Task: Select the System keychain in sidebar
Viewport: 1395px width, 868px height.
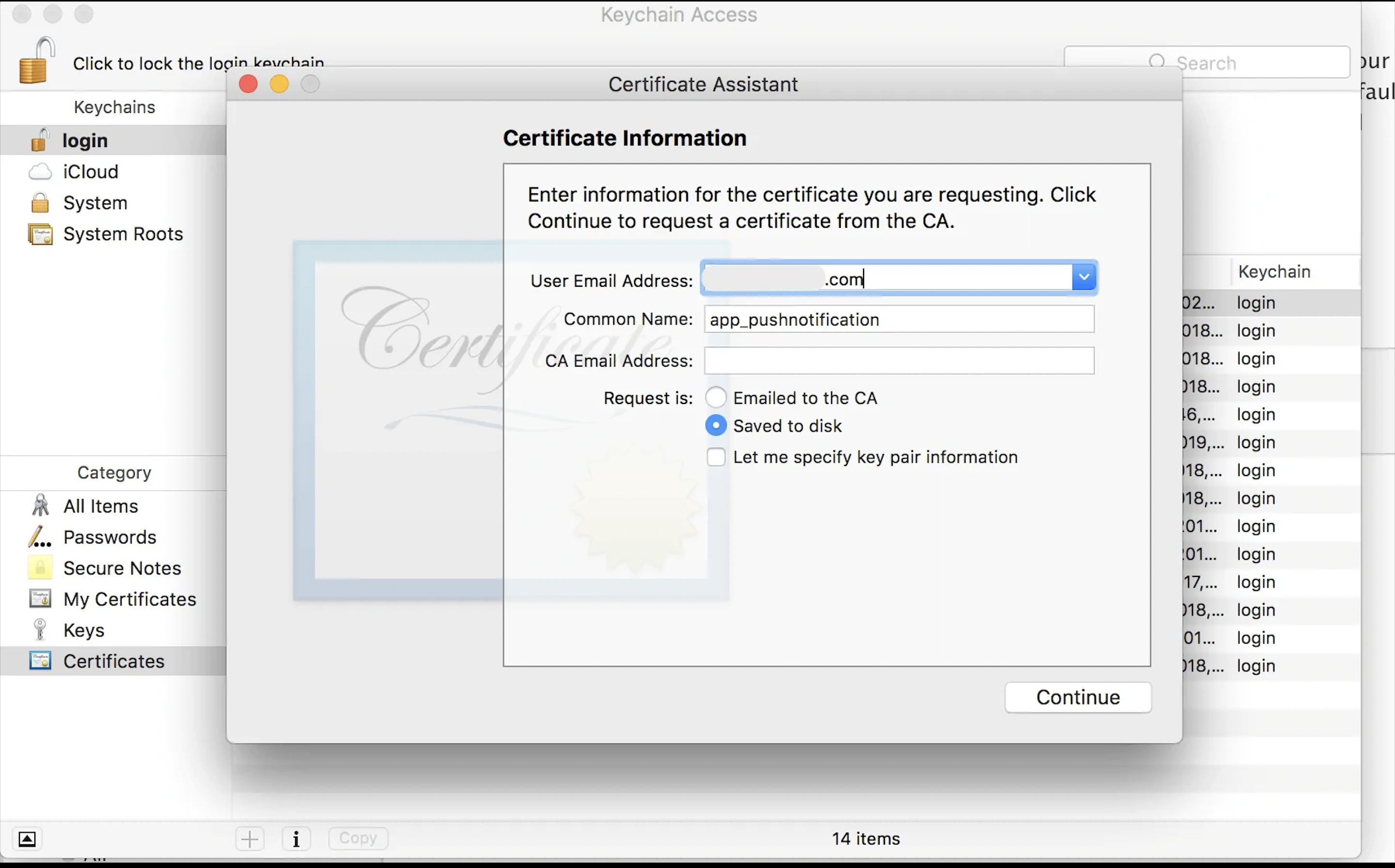Action: pos(95,203)
